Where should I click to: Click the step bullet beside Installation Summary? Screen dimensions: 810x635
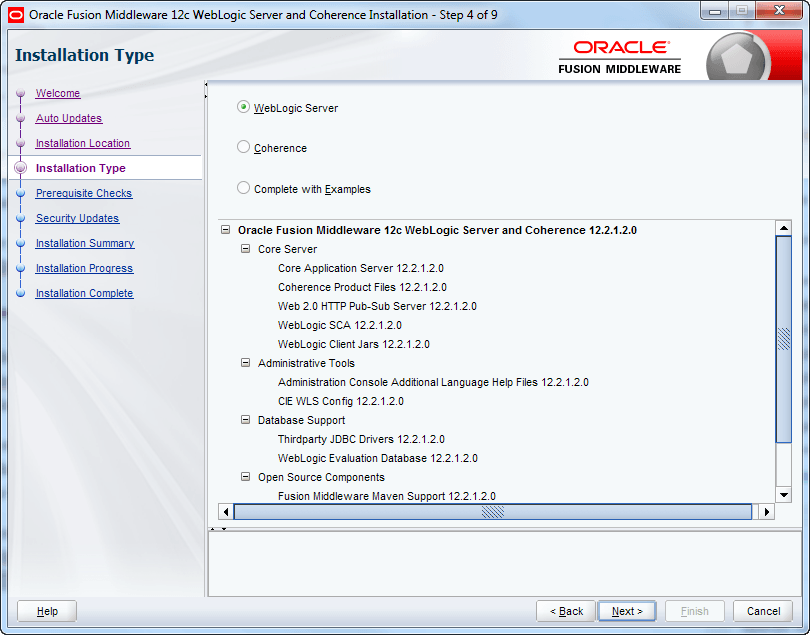coord(21,243)
